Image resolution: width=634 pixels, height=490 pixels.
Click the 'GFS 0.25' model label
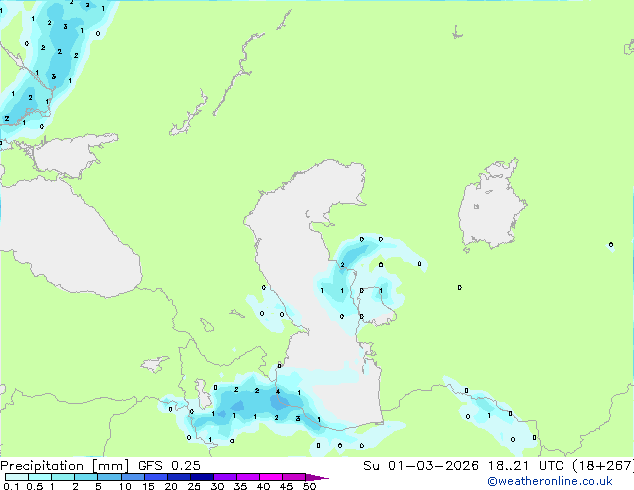coord(169,466)
